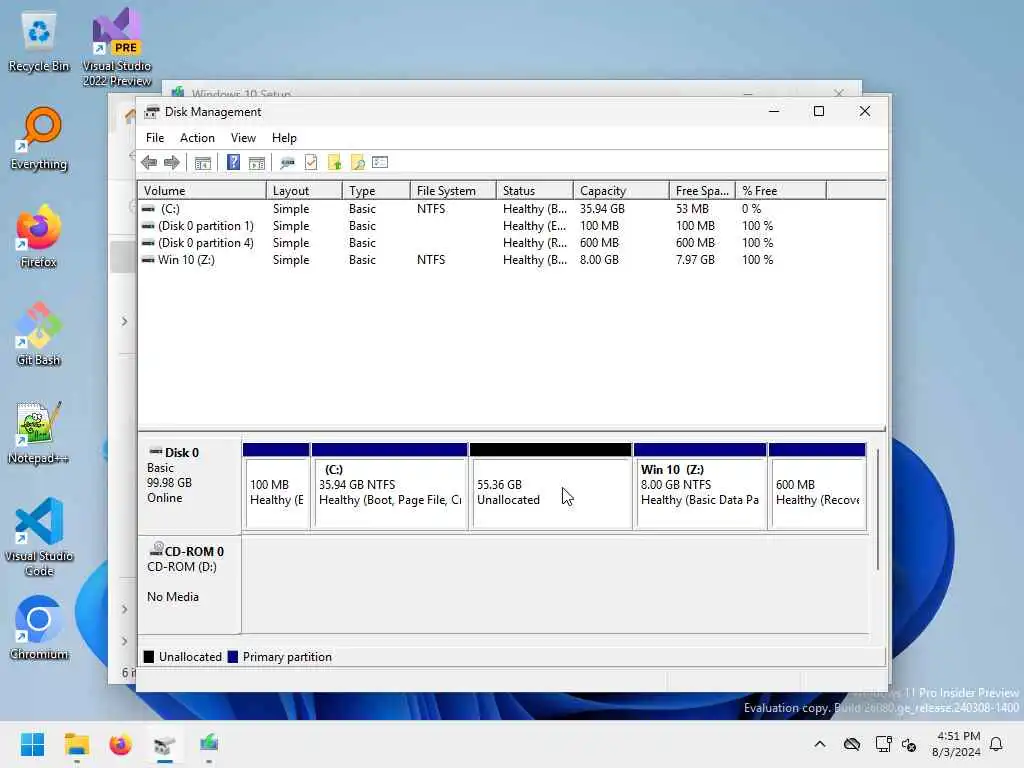Select the Everything desktop shortcut
Screen dimensions: 1024x768
(39, 138)
